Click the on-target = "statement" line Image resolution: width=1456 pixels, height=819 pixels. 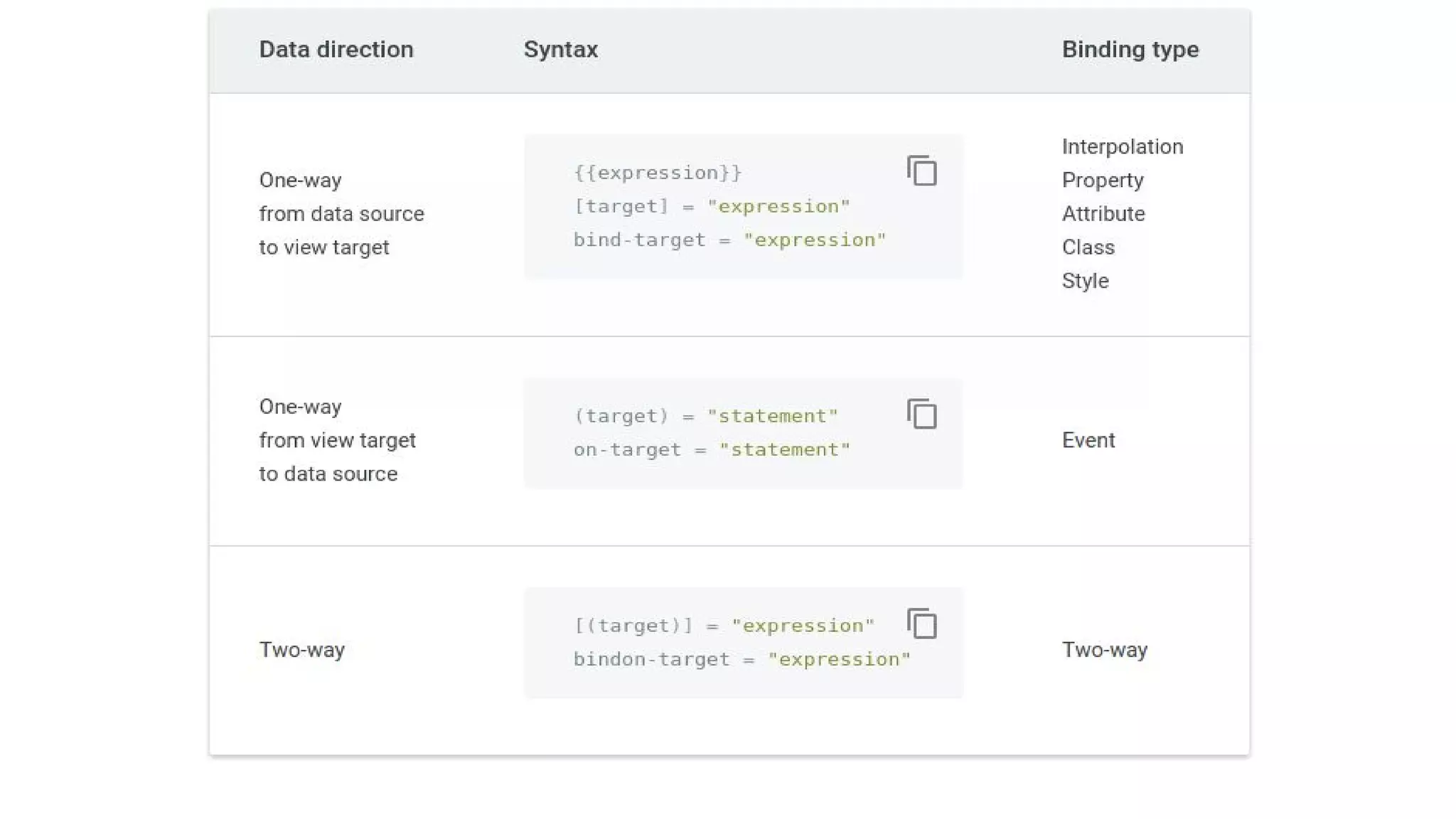tap(712, 449)
